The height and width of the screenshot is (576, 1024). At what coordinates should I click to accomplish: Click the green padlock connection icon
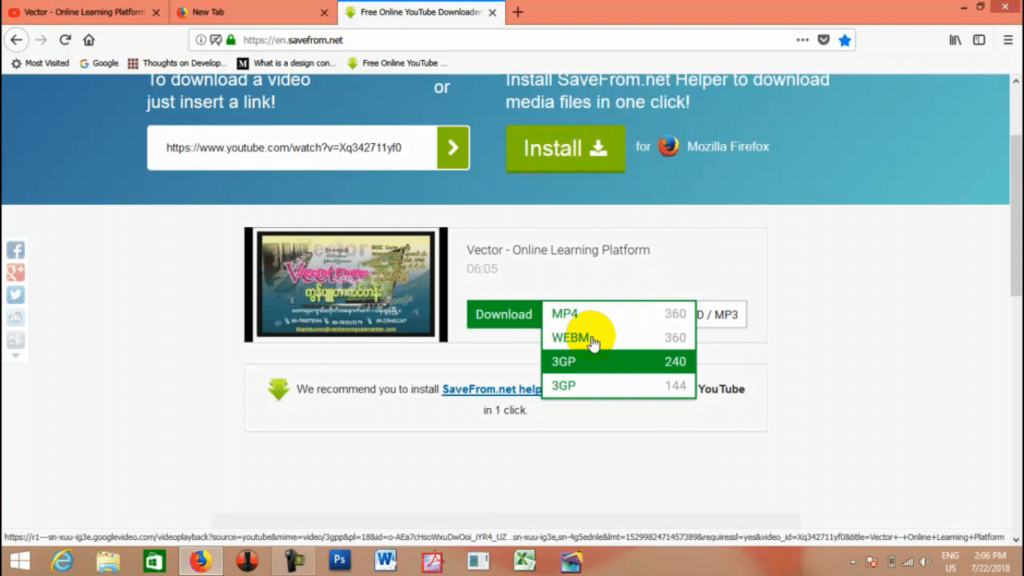pyautogui.click(x=231, y=40)
